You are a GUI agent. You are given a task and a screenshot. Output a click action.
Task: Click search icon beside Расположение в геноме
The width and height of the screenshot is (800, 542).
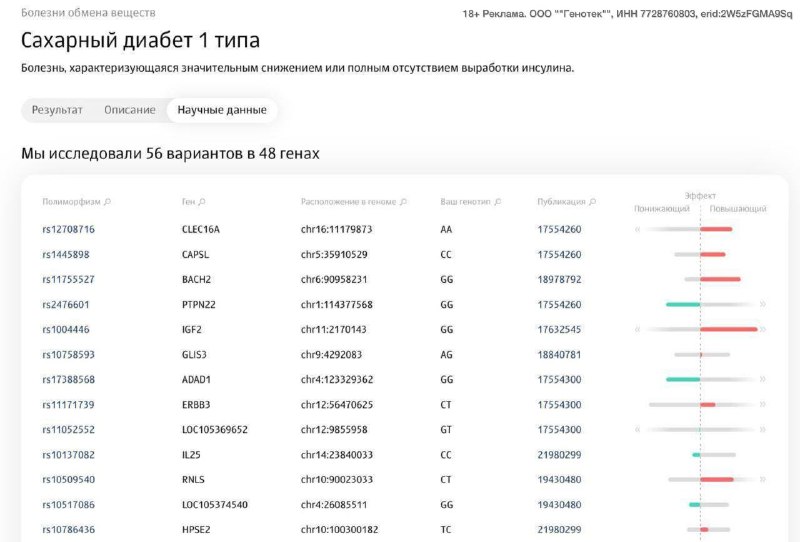tap(403, 202)
